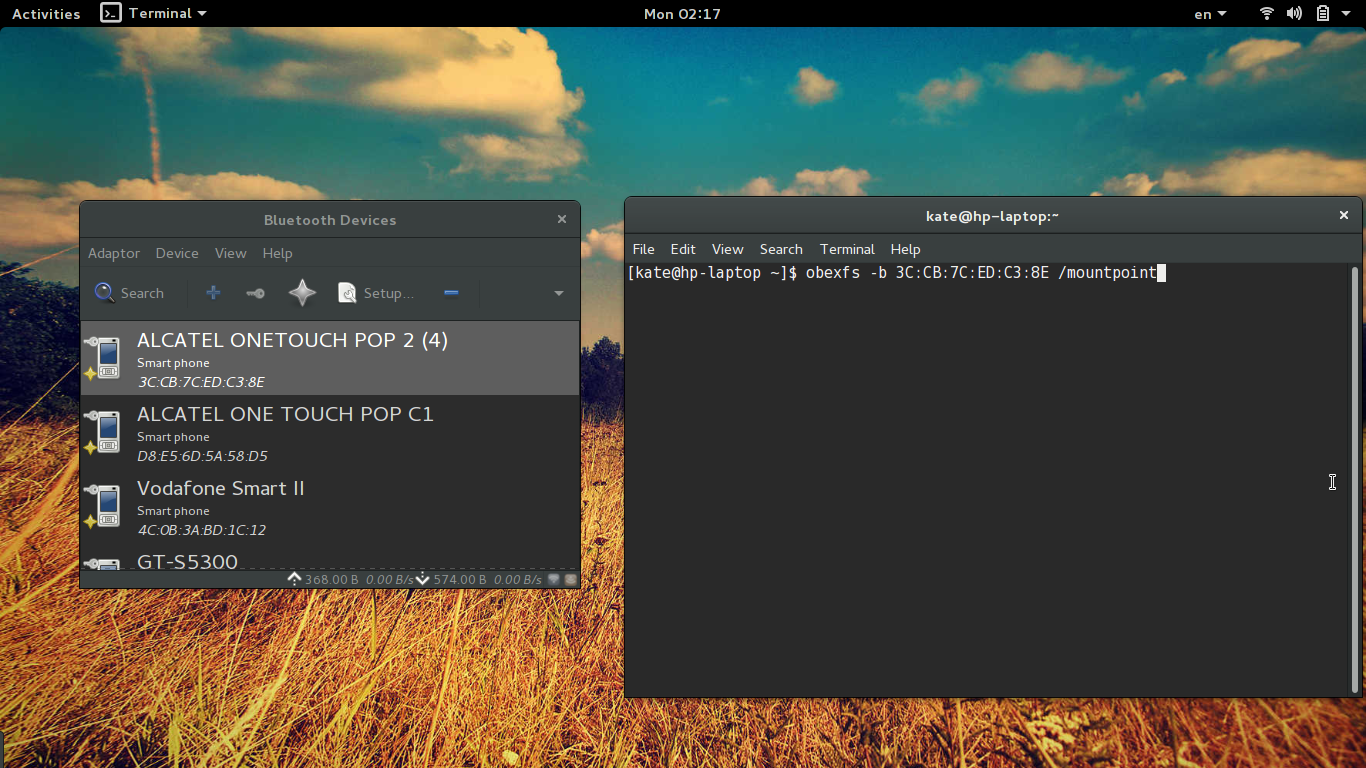Open the terminal's Edit menu
The image size is (1366, 768).
click(x=683, y=249)
